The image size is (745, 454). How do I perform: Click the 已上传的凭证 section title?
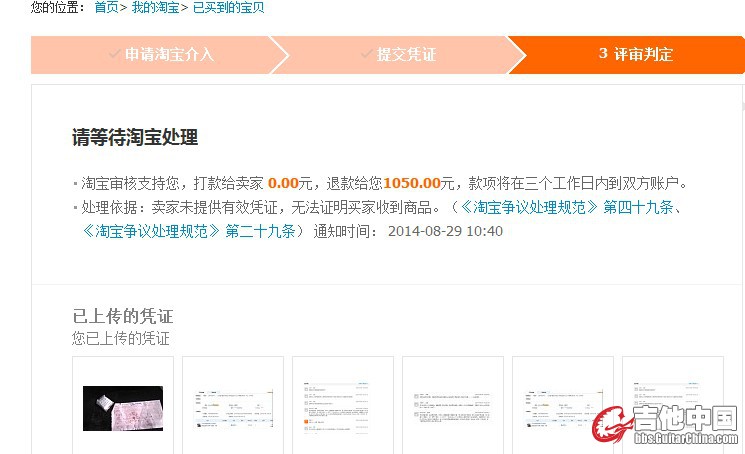pyautogui.click(x=123, y=316)
